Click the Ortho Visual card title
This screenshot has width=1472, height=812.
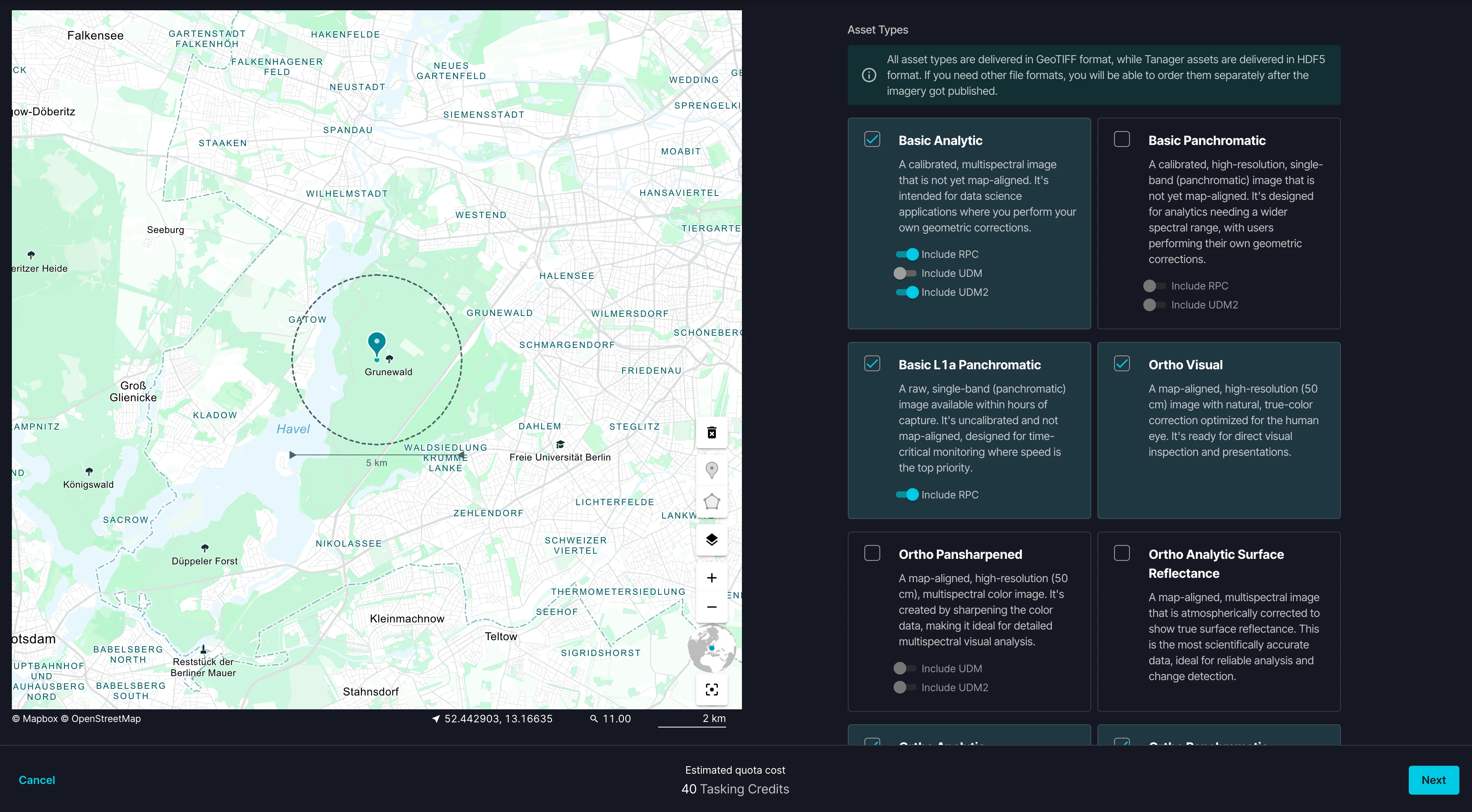[1185, 365]
